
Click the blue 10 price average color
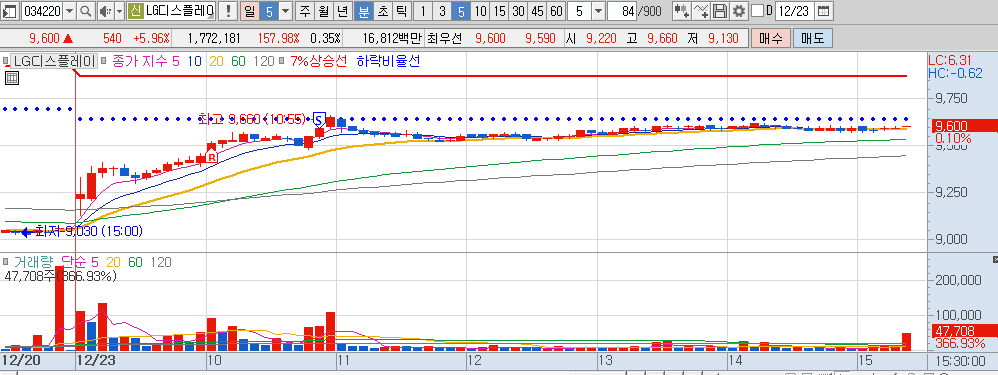194,61
